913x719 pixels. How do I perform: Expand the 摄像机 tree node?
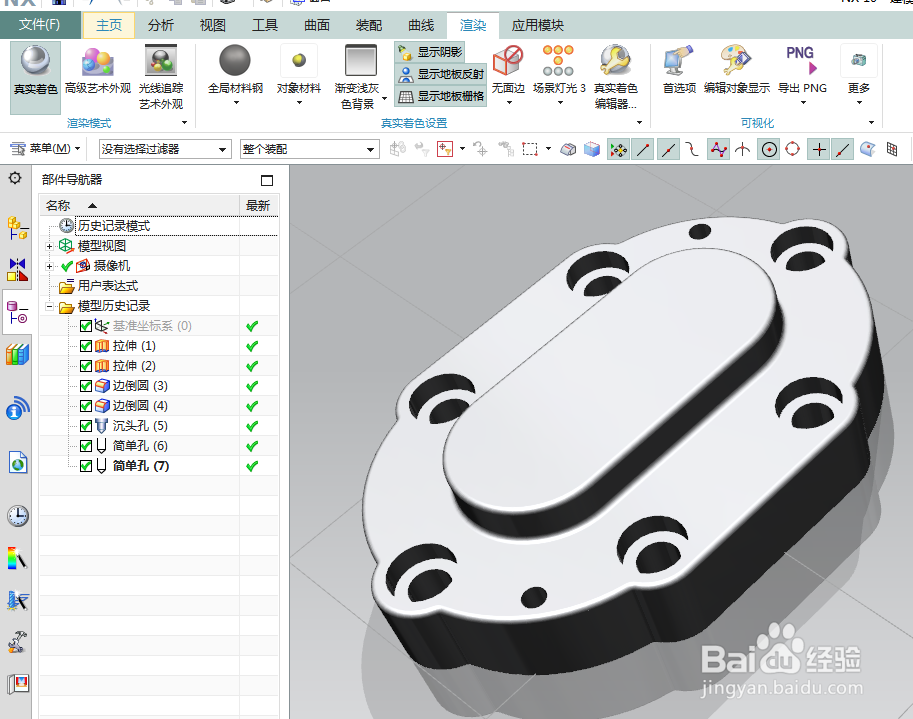tap(49, 267)
